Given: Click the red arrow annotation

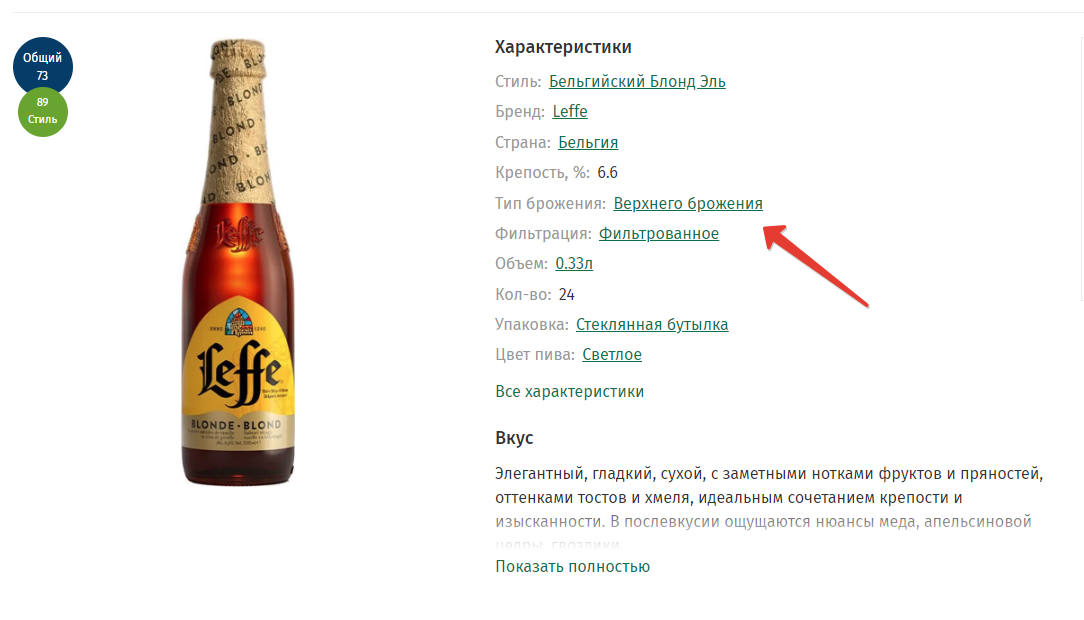Looking at the screenshot, I should tap(815, 265).
